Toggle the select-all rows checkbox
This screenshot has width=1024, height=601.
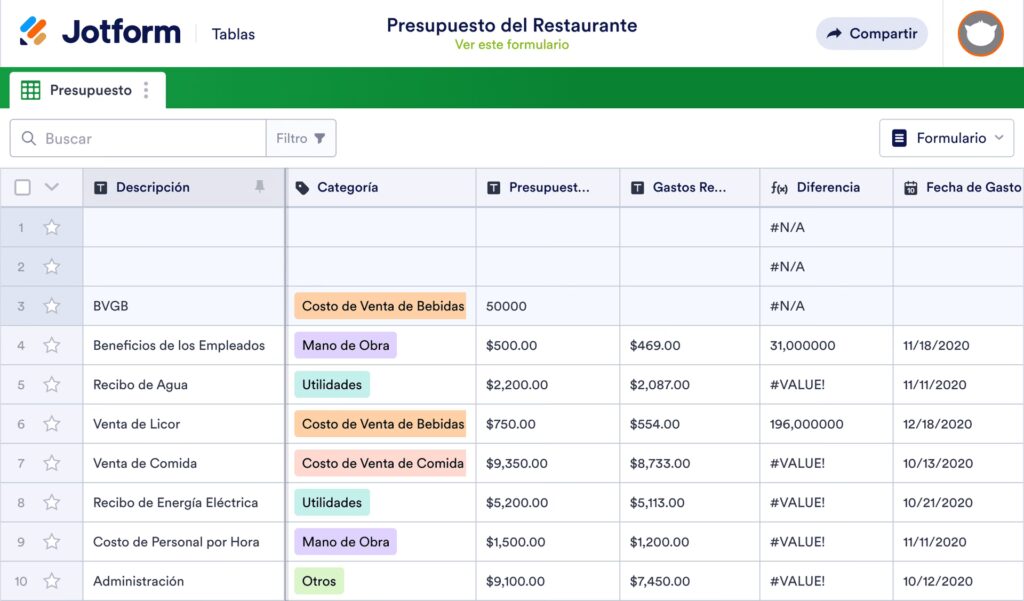23,187
